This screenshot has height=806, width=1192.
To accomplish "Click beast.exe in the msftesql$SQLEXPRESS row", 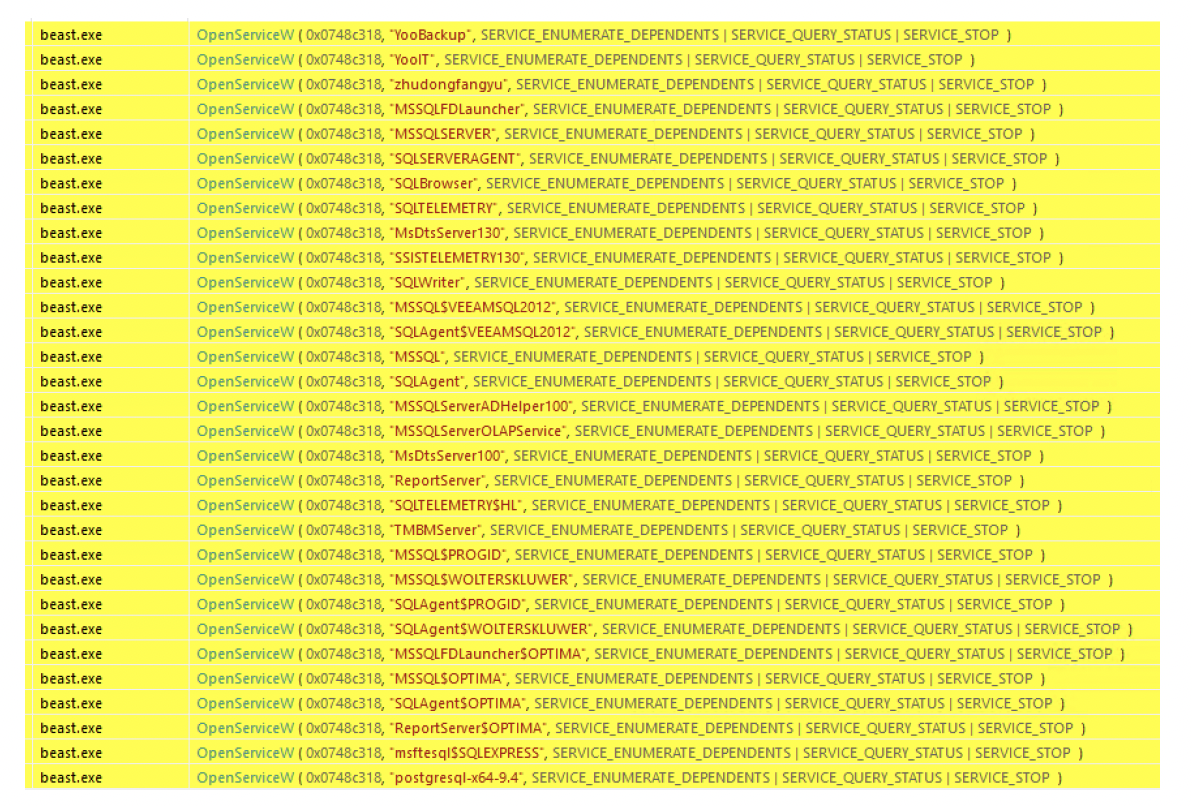I will point(71,753).
